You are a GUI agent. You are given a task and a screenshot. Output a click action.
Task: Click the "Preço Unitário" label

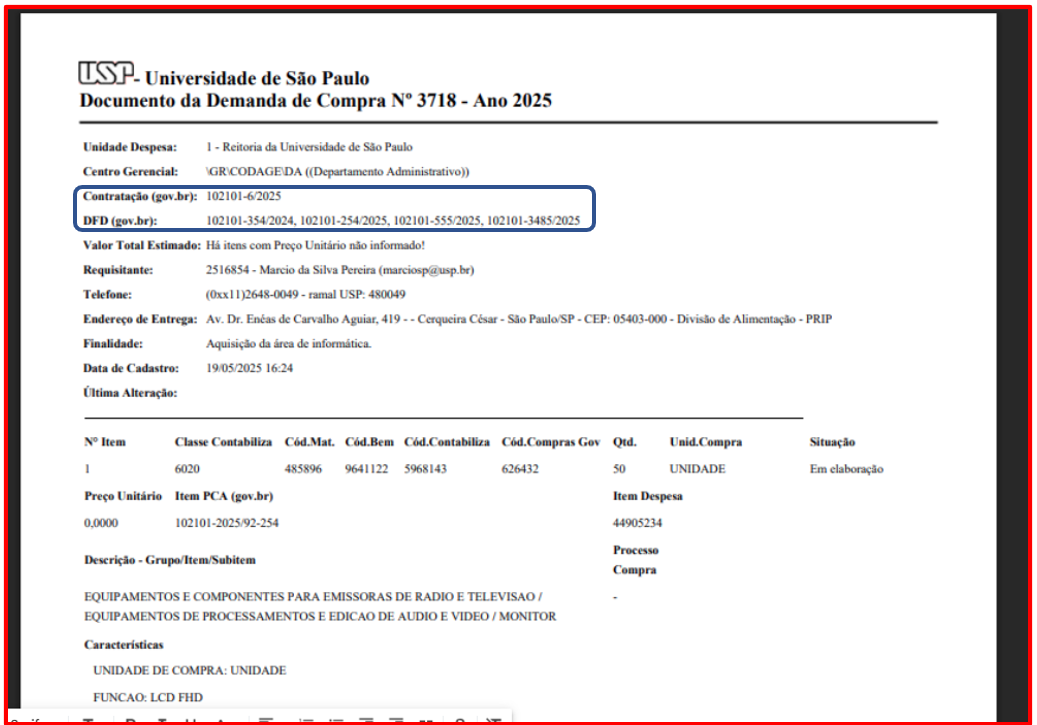(123, 496)
